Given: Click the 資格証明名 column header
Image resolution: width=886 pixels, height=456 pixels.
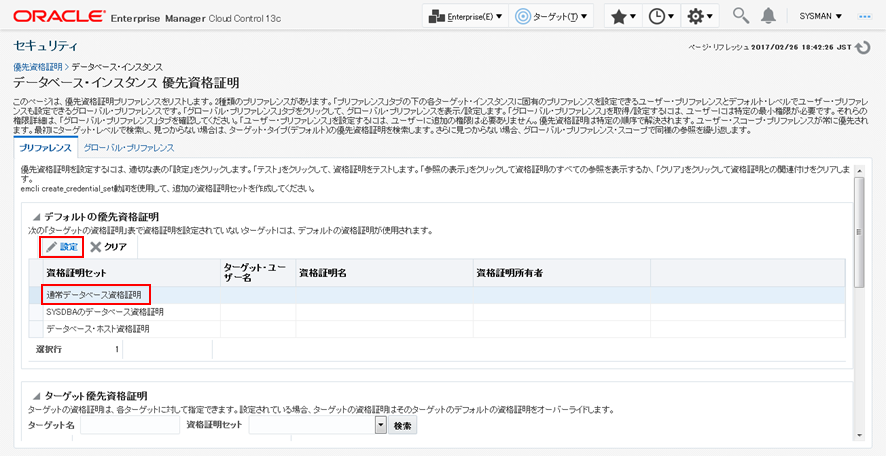Looking at the screenshot, I should coord(384,273).
